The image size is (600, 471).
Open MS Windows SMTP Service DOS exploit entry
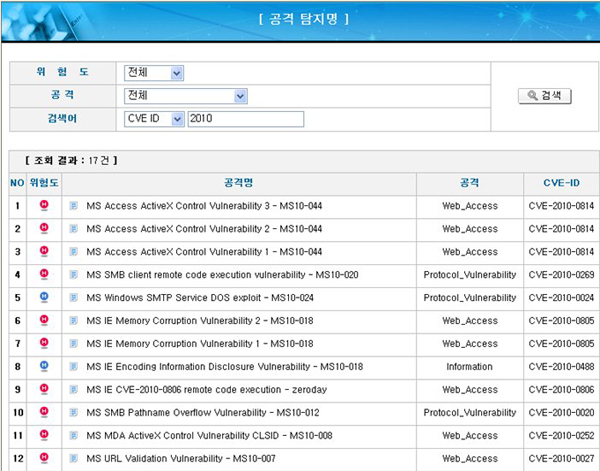click(x=200, y=298)
